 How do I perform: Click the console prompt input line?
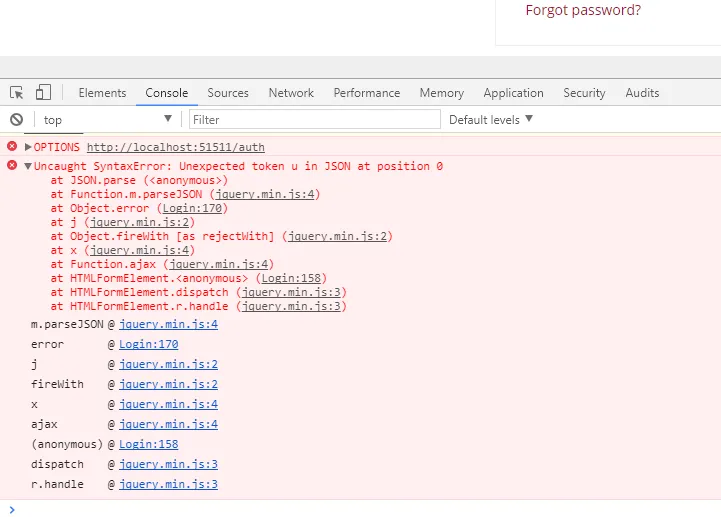pos(360,509)
